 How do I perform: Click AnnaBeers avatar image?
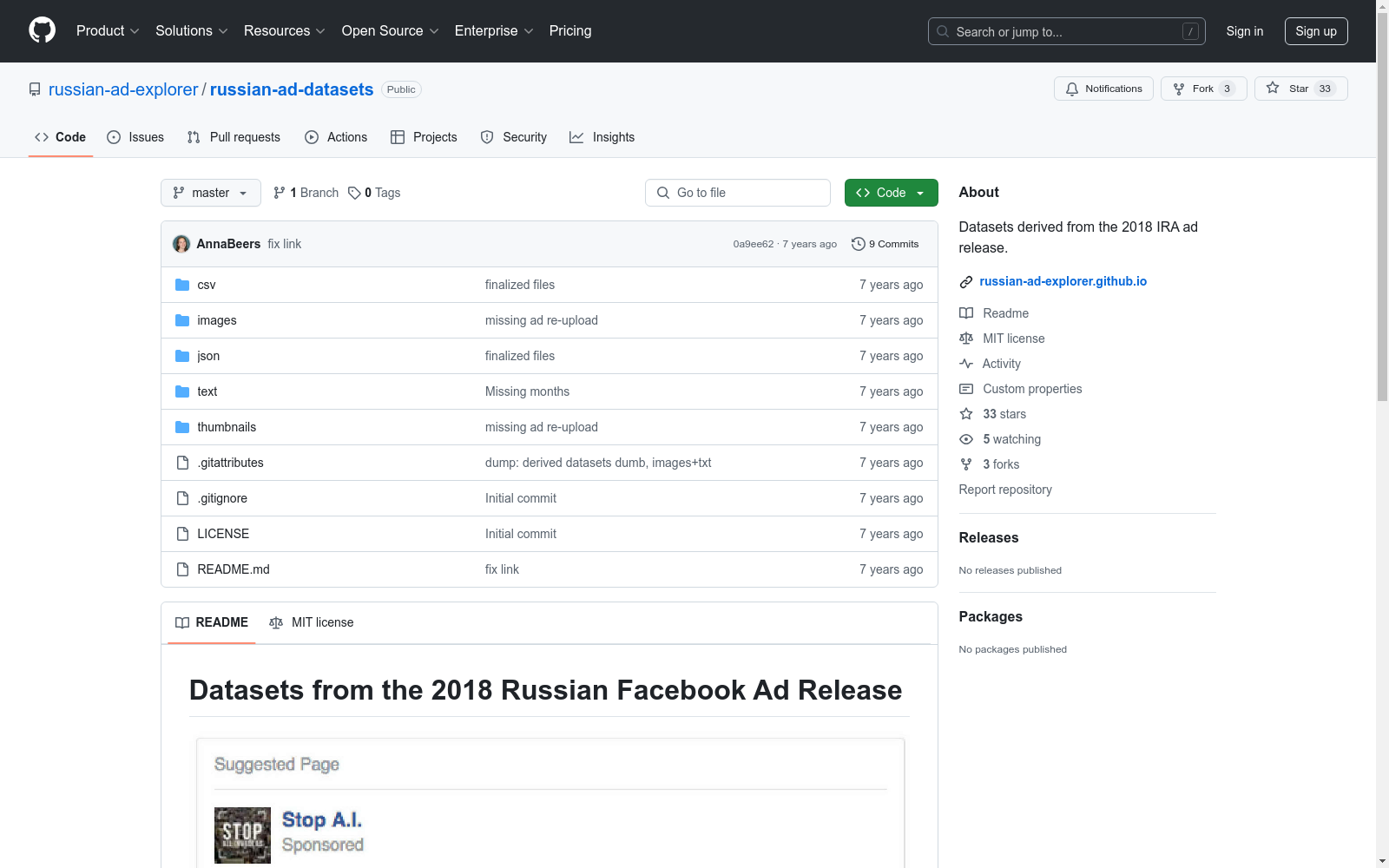coord(181,244)
